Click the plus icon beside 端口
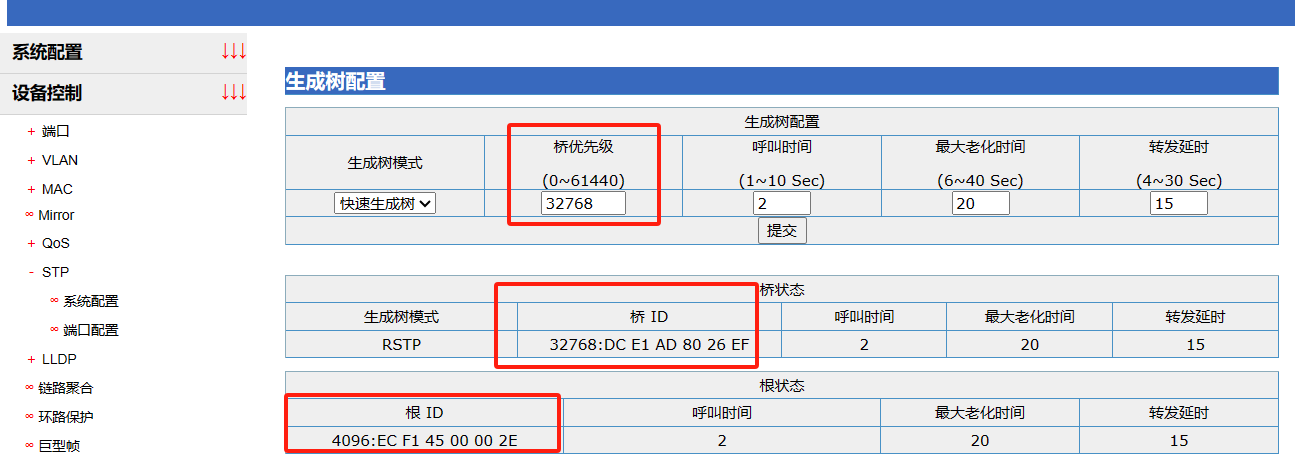 pos(31,131)
